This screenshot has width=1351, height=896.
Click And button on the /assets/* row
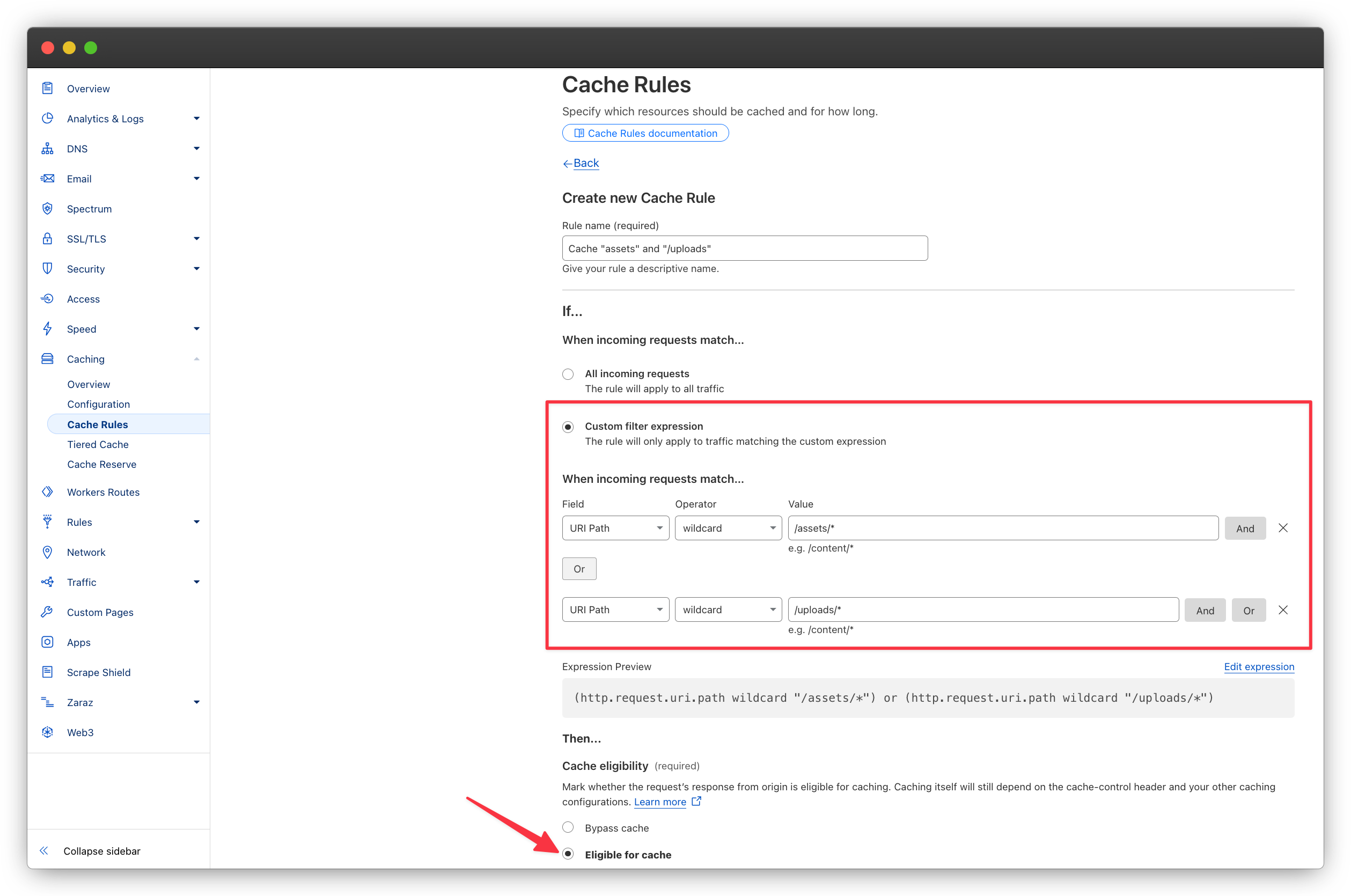tap(1245, 528)
